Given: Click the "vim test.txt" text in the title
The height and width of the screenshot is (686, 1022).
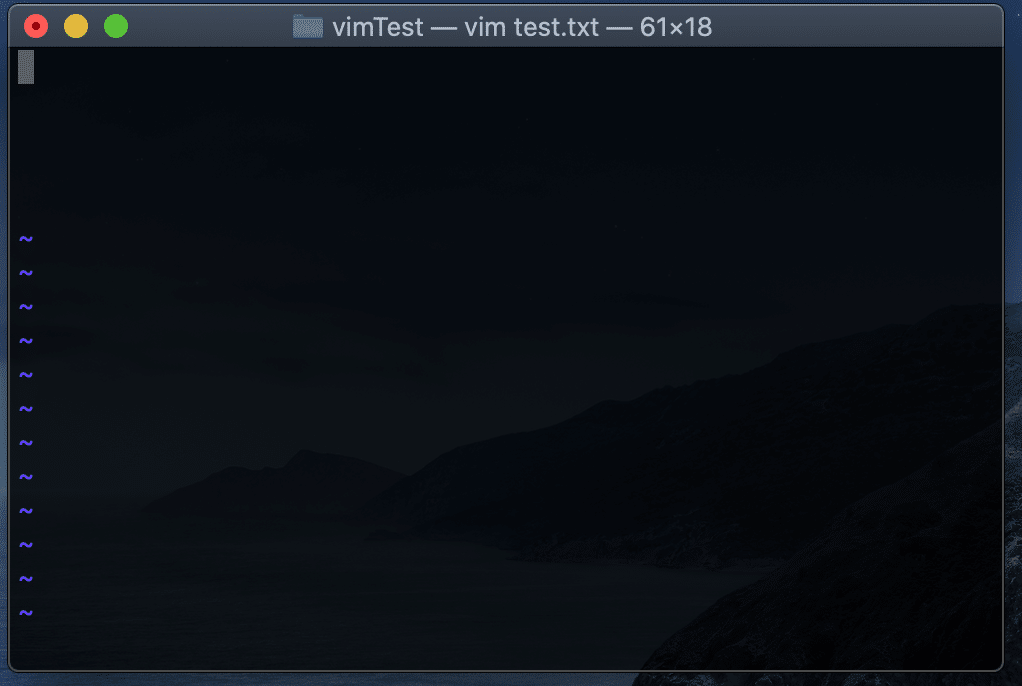Looking at the screenshot, I should click(531, 27).
